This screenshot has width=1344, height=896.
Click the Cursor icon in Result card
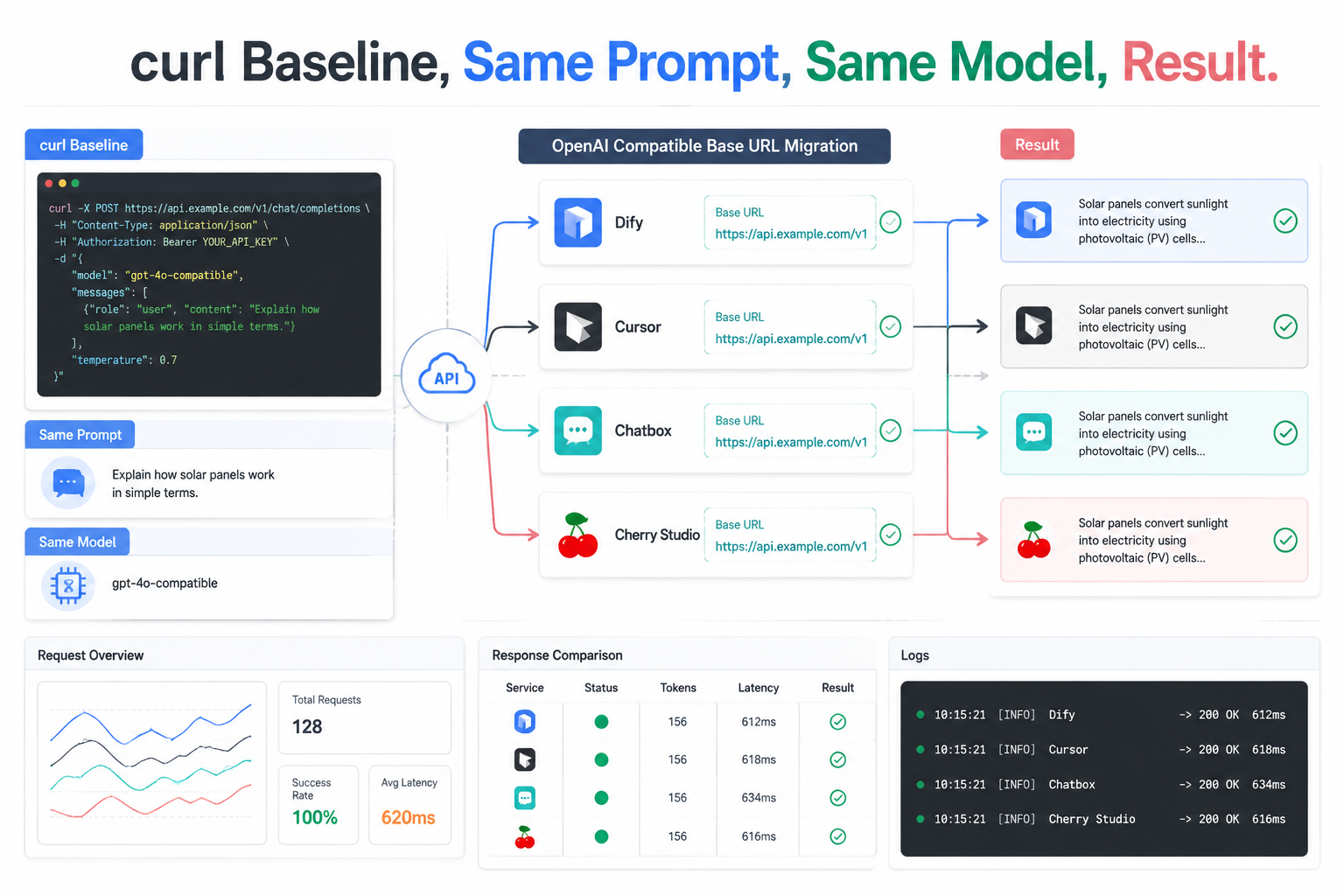pos(1033,326)
